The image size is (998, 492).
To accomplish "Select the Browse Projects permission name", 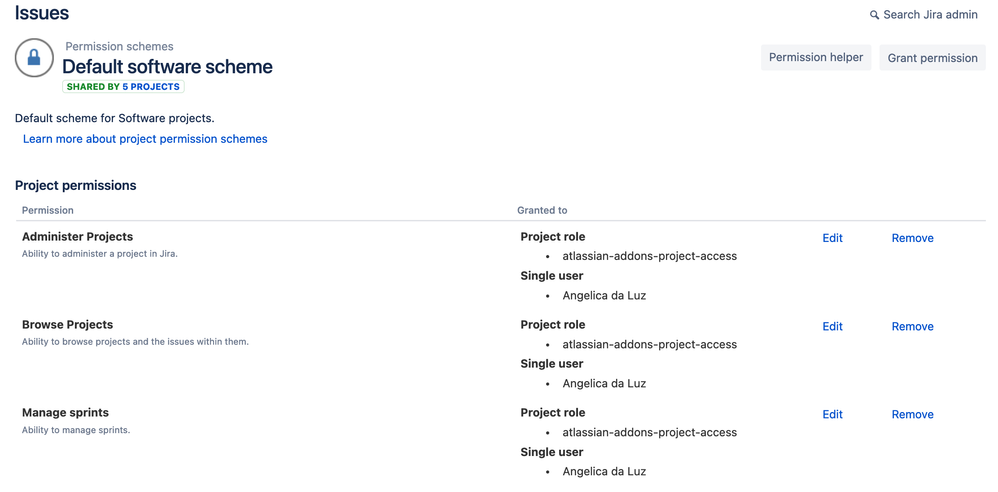I will (67, 325).
